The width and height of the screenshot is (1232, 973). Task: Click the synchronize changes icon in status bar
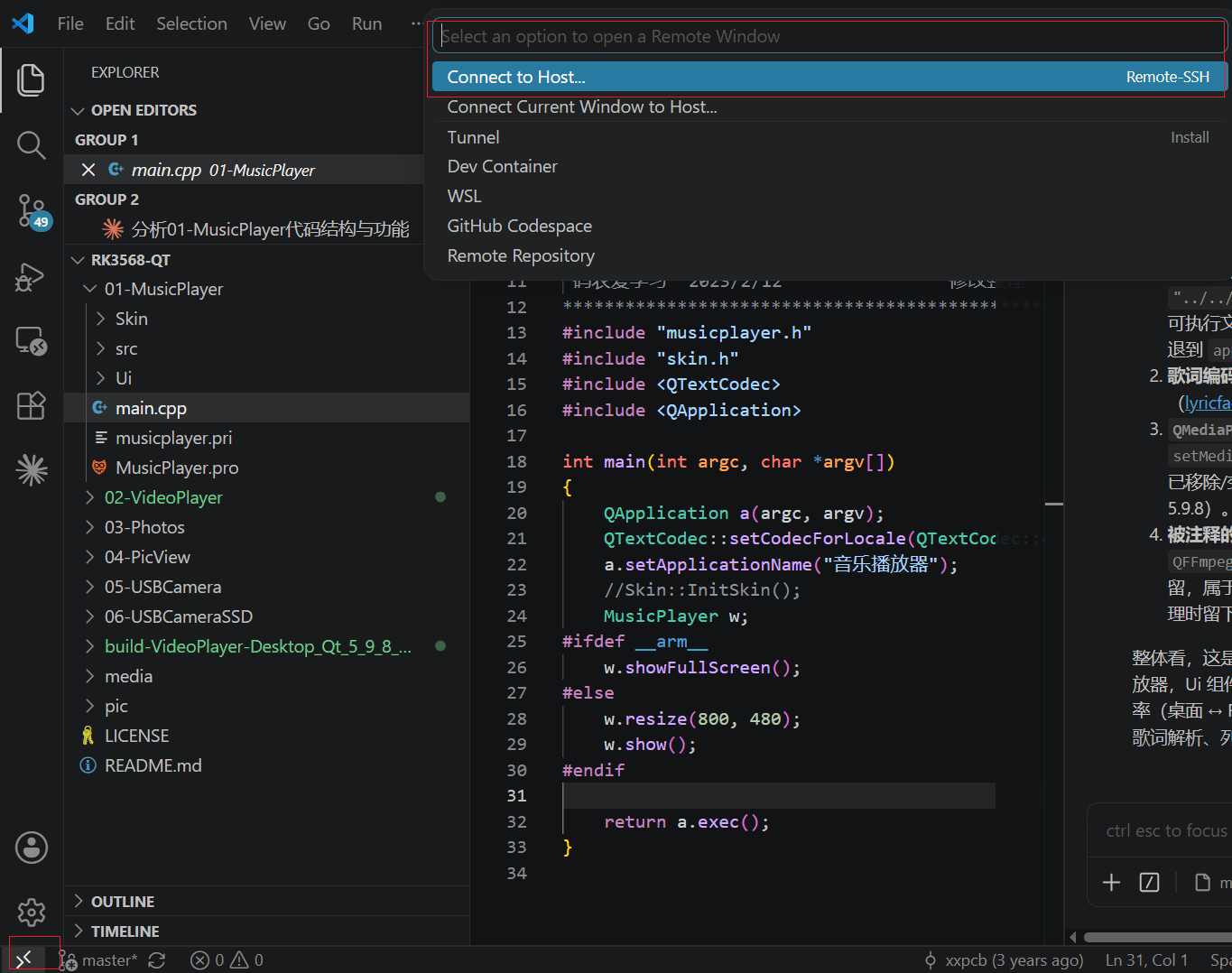(x=157, y=960)
